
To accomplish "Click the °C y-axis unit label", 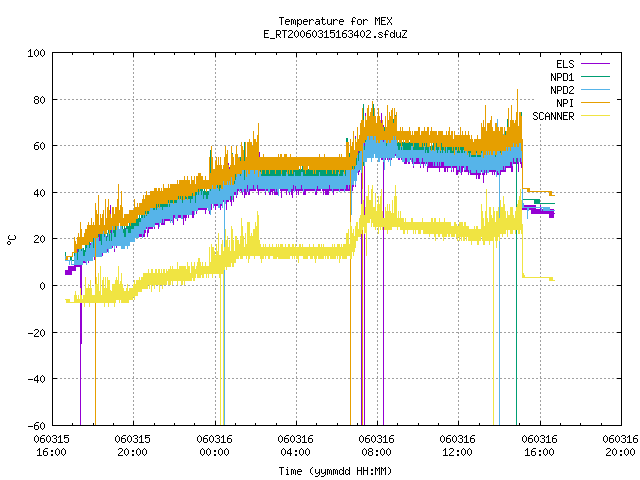I will (11, 240).
